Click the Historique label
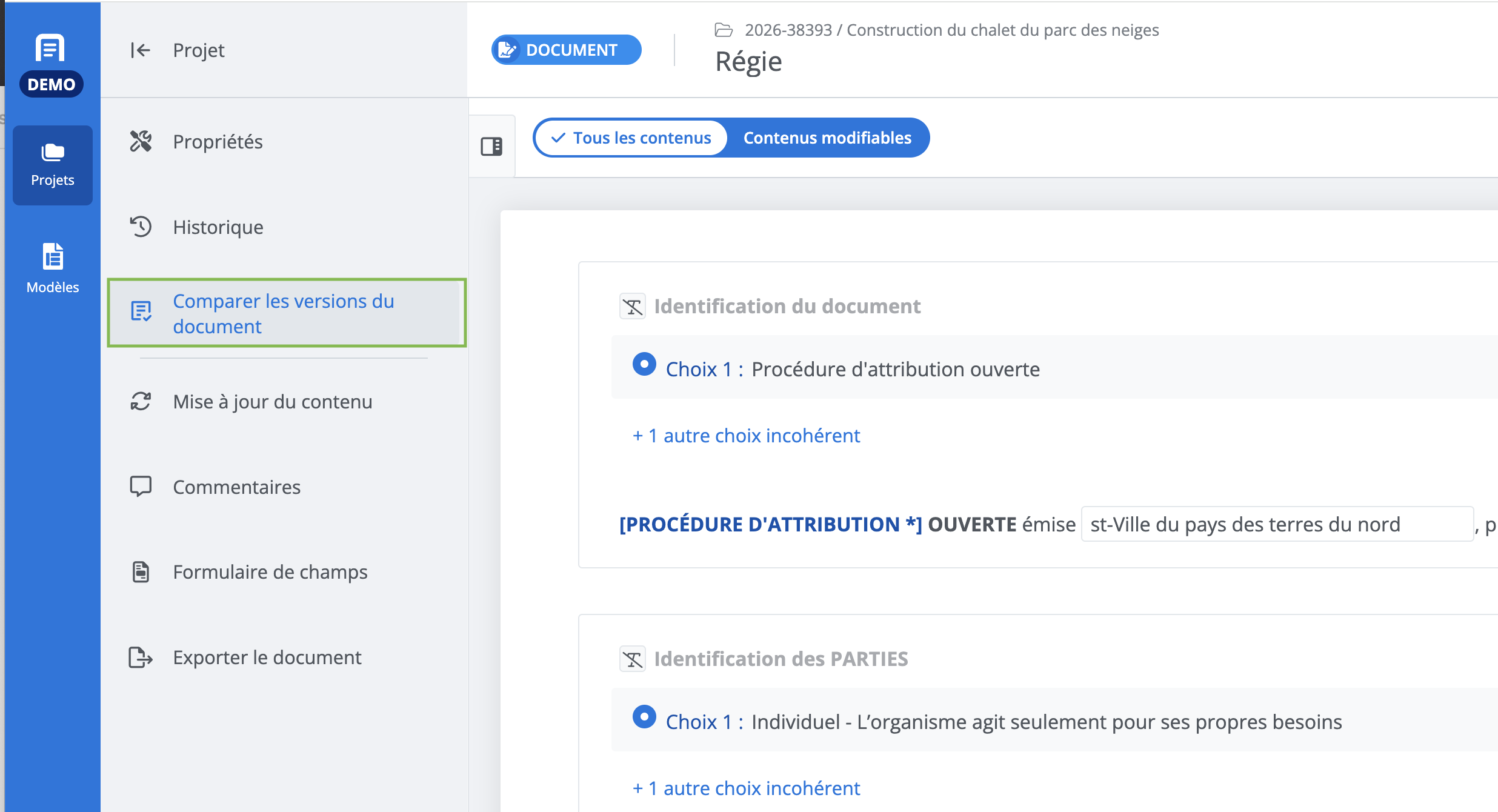Screen dimensions: 1498x812 pyautogui.click(x=218, y=227)
